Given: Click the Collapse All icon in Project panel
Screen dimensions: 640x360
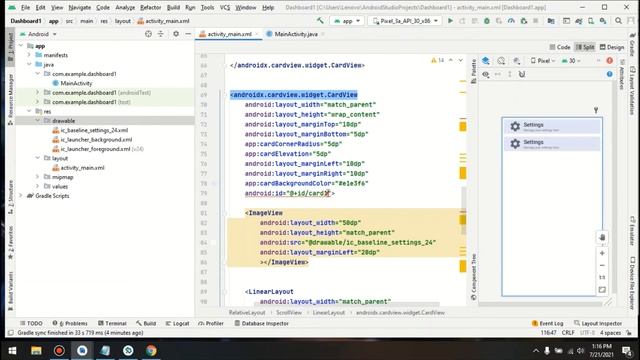Looking at the screenshot, I should 160,34.
